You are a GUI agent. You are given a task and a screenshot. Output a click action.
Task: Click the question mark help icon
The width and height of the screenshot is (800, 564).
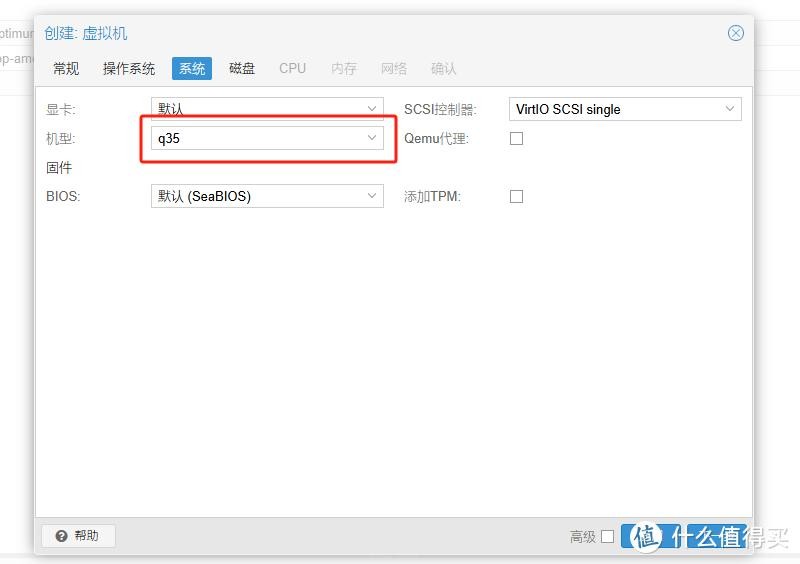[61, 536]
